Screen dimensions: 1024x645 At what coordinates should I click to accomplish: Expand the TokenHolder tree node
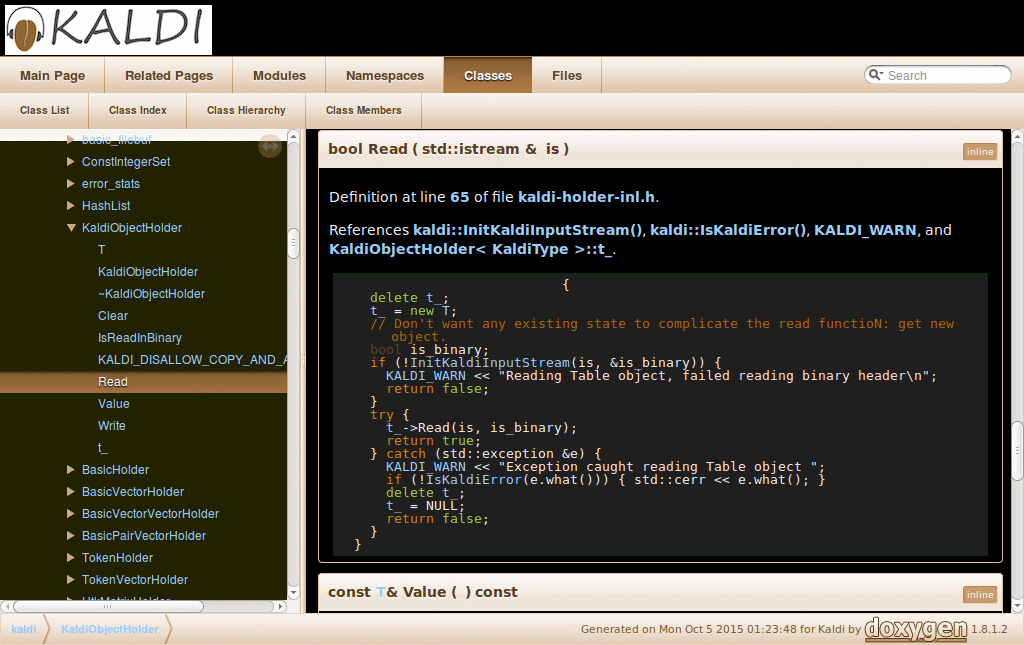click(x=70, y=557)
